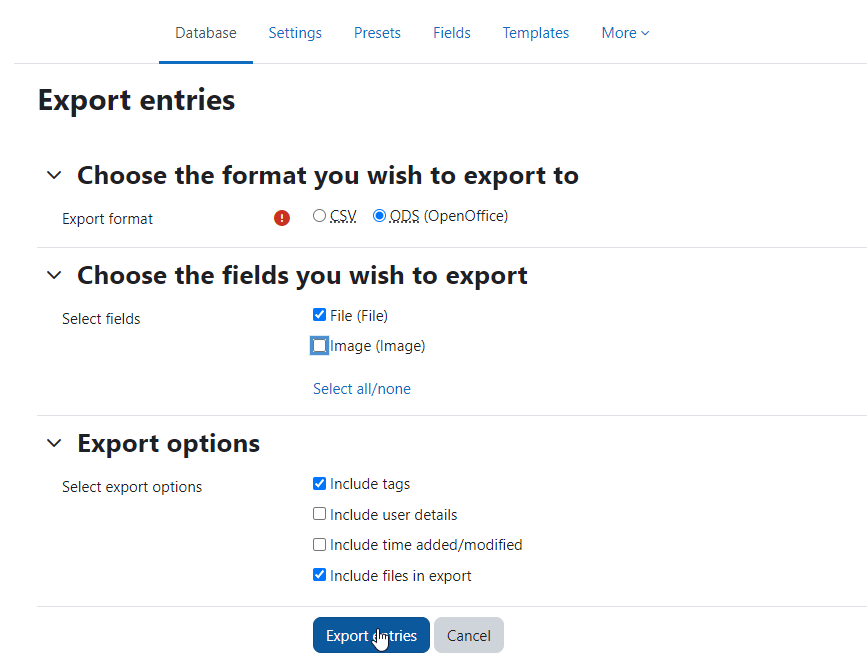
Task: Collapse the fields to export section chevron
Action: pos(54,275)
